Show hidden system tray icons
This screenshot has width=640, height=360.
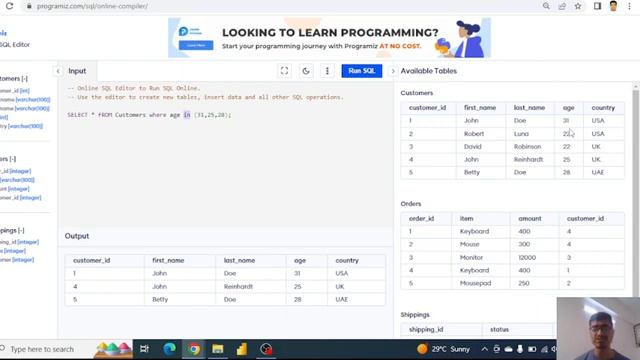coord(484,349)
